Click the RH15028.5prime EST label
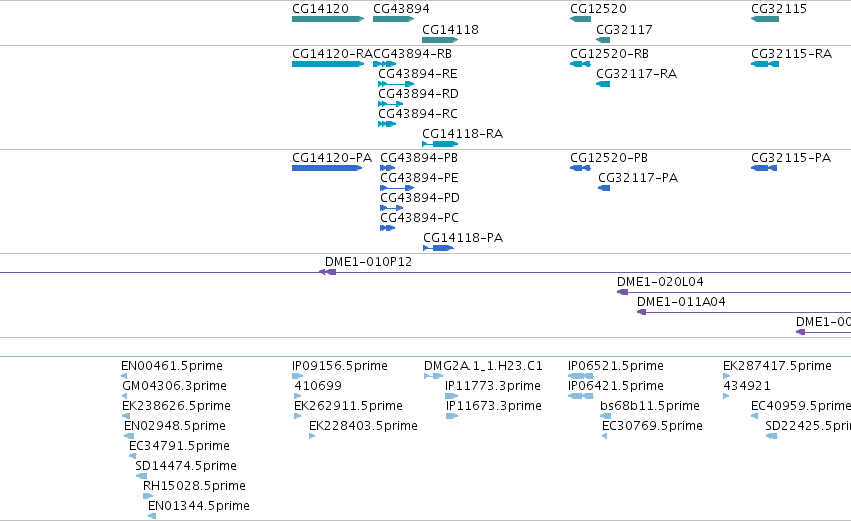 (x=194, y=486)
